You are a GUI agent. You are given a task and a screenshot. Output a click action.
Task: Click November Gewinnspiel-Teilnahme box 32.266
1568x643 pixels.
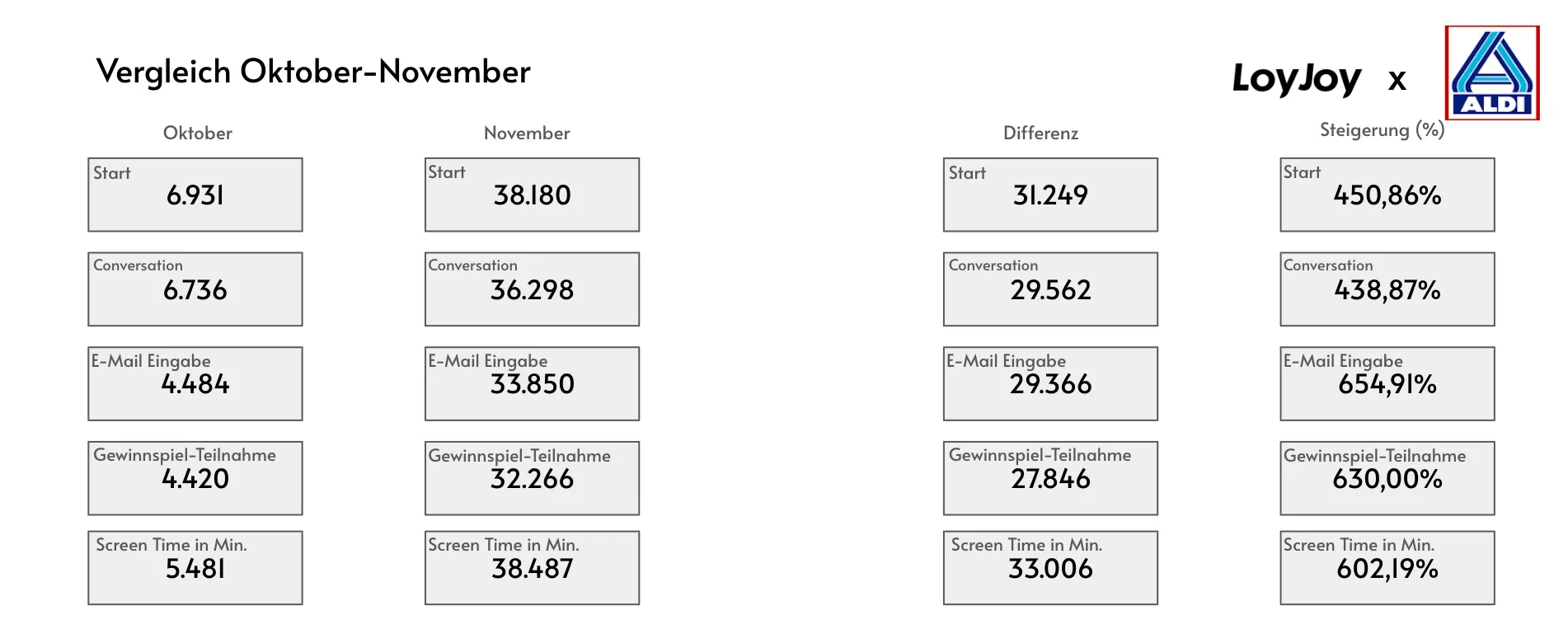click(532, 478)
